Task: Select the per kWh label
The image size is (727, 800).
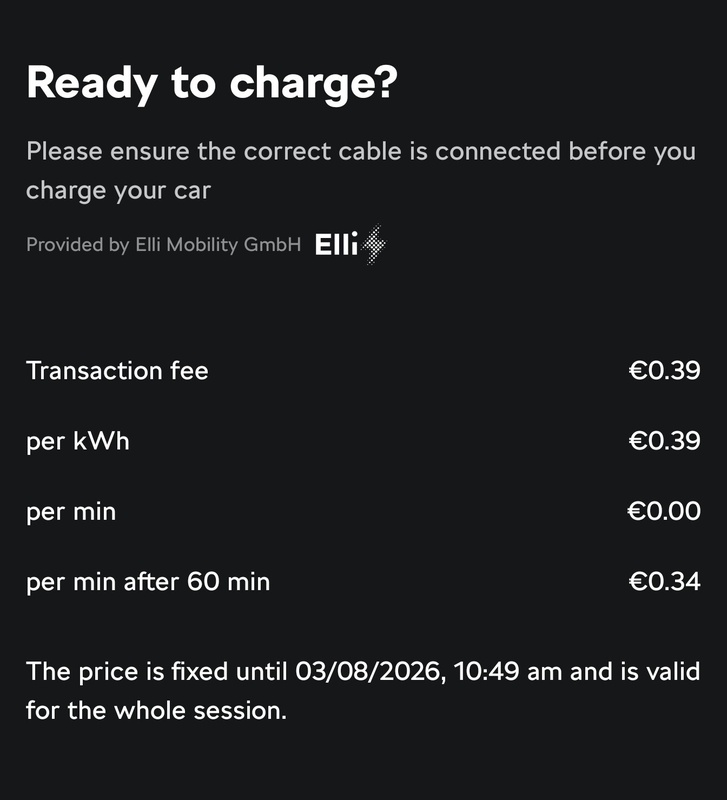Action: (x=78, y=441)
